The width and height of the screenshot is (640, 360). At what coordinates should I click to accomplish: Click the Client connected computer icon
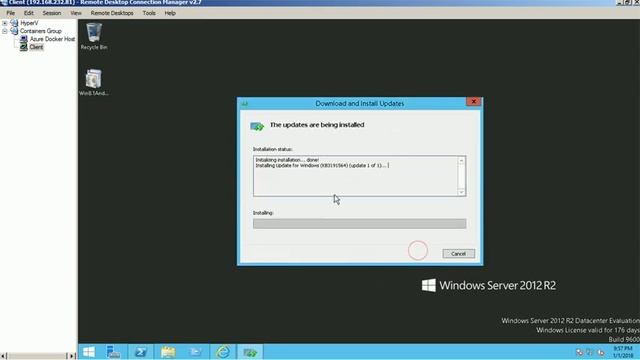(24, 47)
